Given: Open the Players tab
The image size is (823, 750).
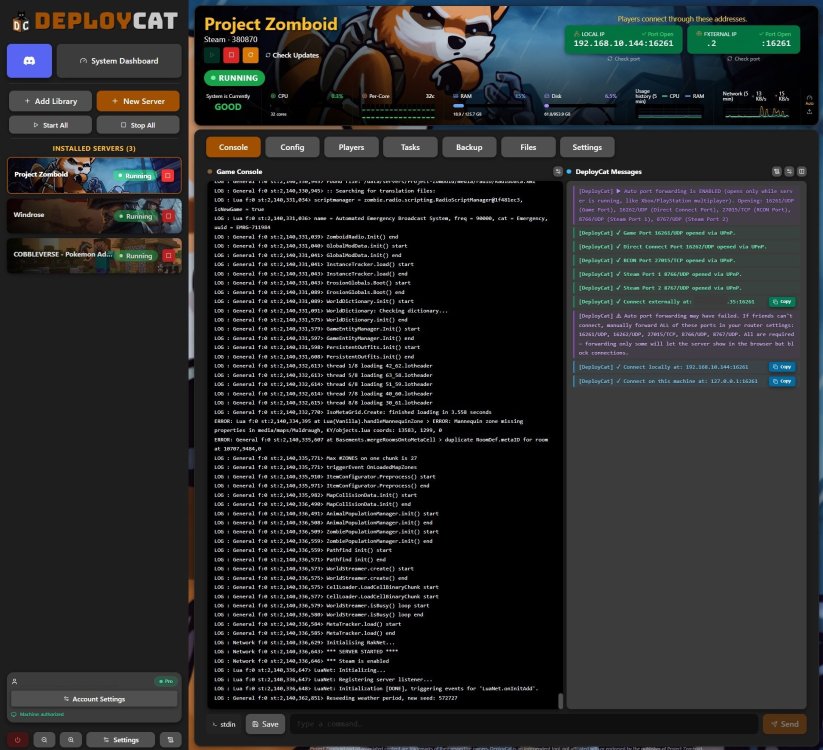Looking at the screenshot, I should (351, 147).
